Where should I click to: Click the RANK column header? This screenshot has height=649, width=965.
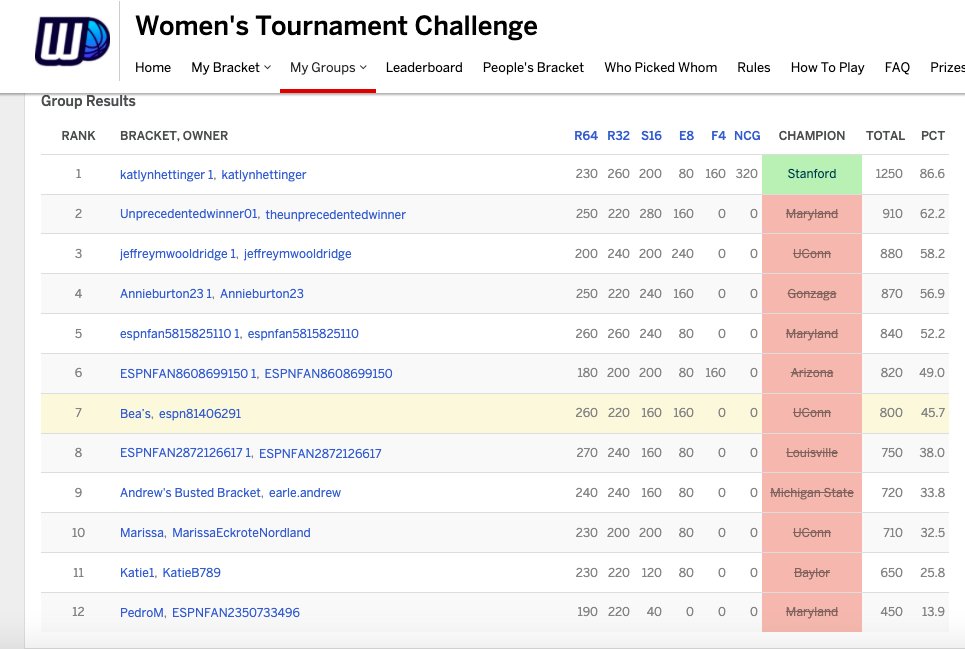point(78,136)
